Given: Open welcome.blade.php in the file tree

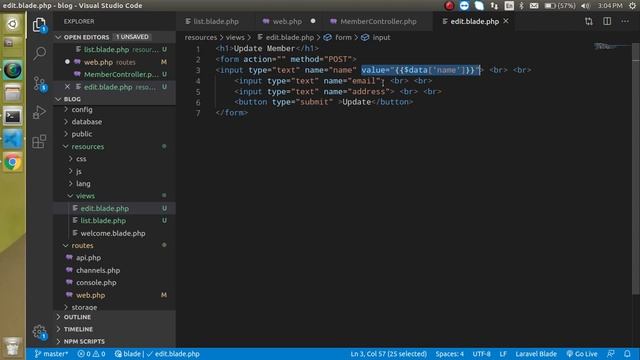Looking at the screenshot, I should click(x=113, y=233).
